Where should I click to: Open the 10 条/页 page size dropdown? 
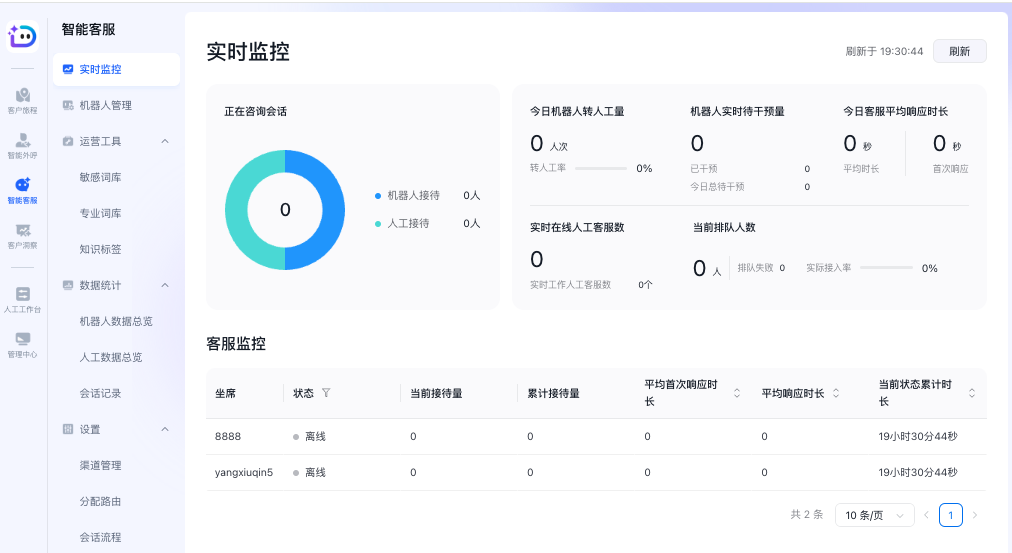click(x=875, y=515)
